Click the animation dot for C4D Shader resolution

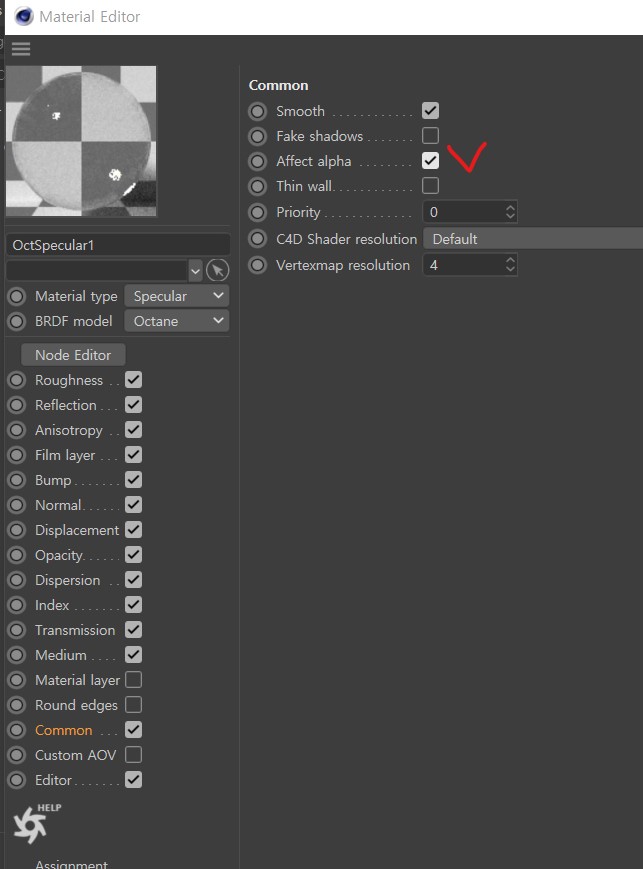click(x=257, y=239)
